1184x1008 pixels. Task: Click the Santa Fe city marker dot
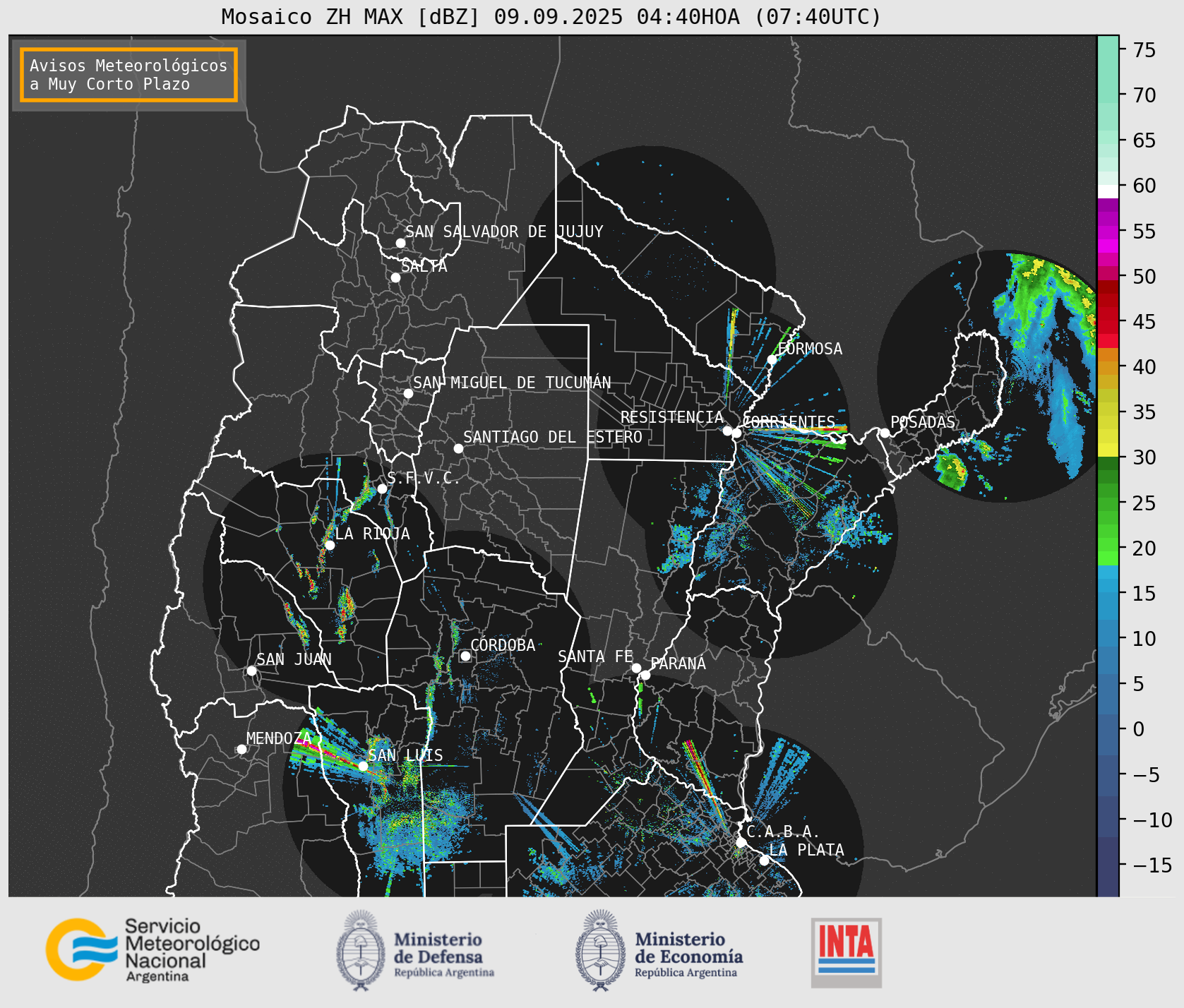636,668
